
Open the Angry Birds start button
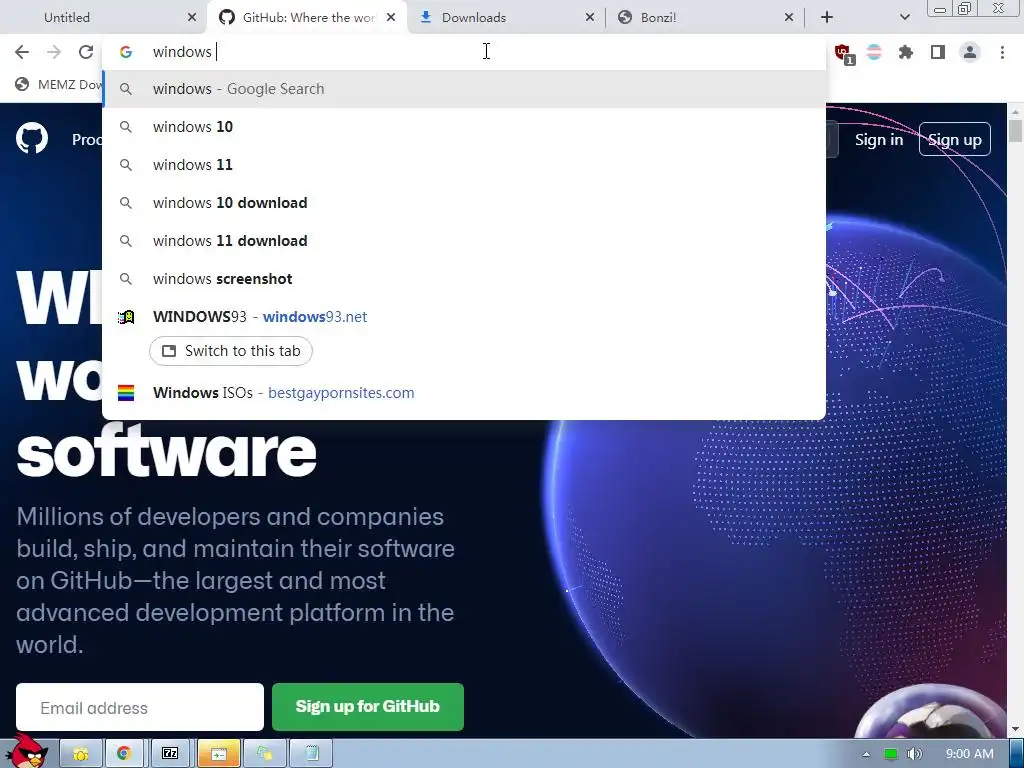coord(26,752)
